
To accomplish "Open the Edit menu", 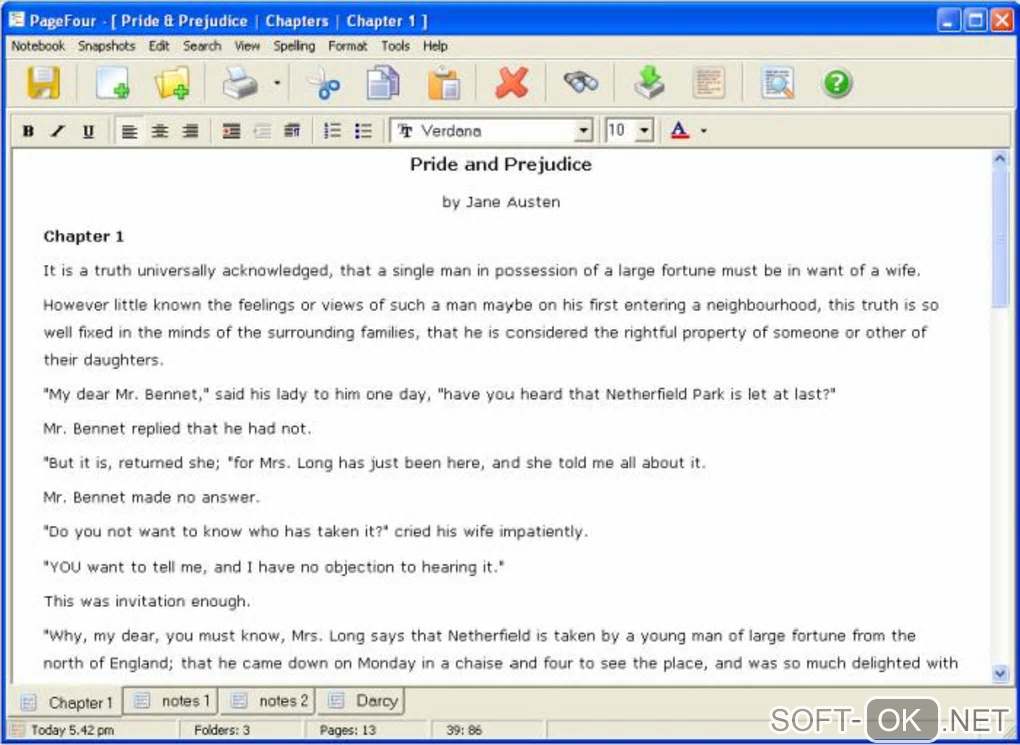I will 159,46.
